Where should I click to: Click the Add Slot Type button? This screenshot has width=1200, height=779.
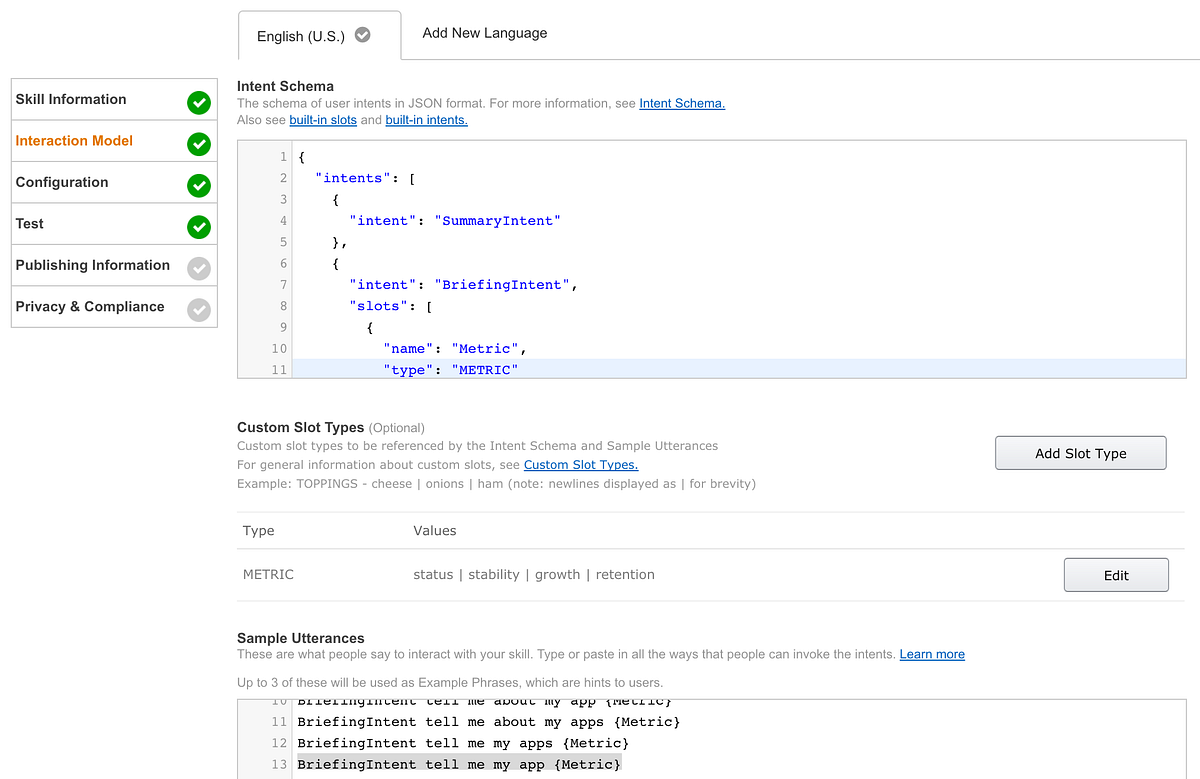click(1080, 452)
